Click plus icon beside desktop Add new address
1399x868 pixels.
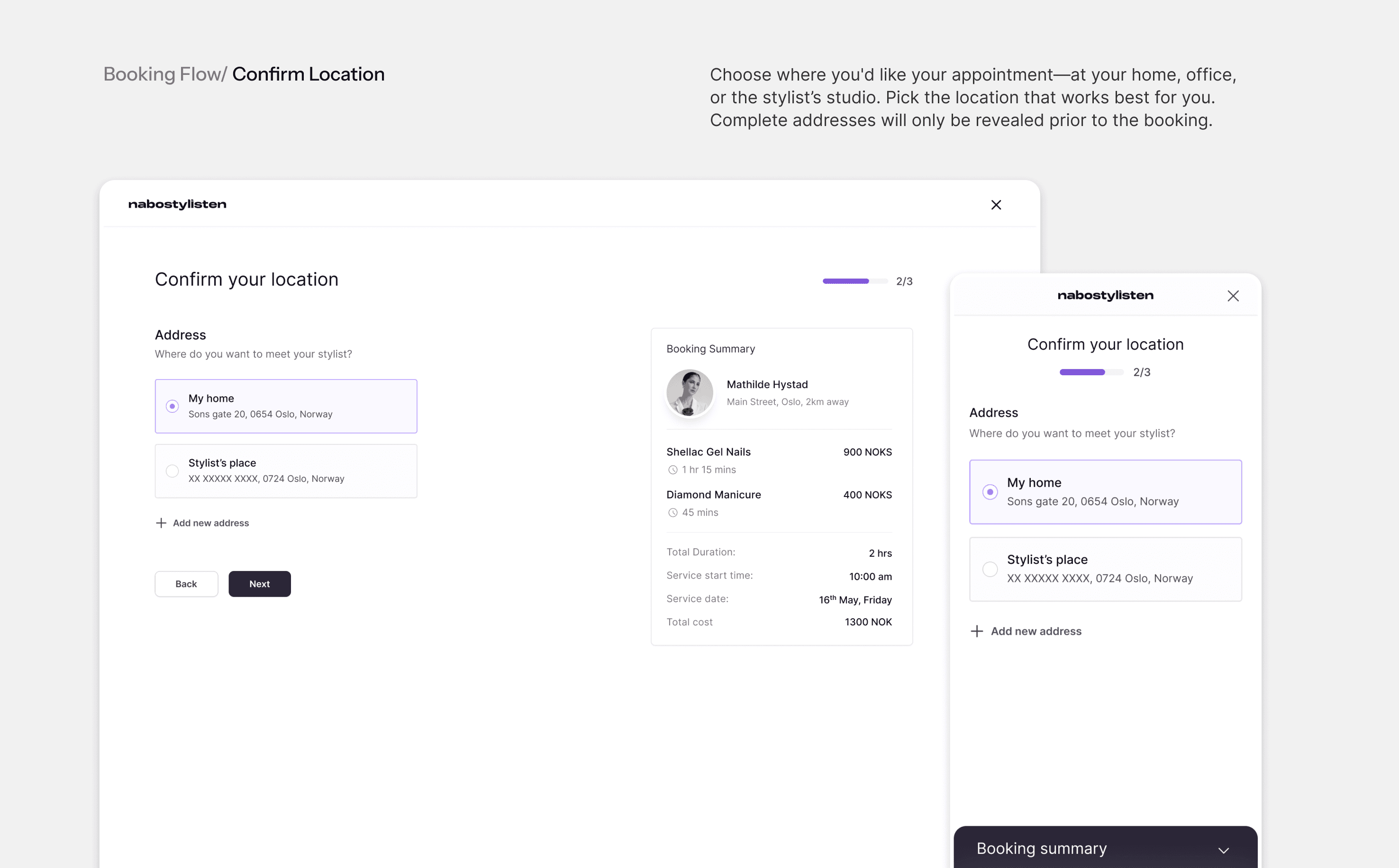point(161,523)
